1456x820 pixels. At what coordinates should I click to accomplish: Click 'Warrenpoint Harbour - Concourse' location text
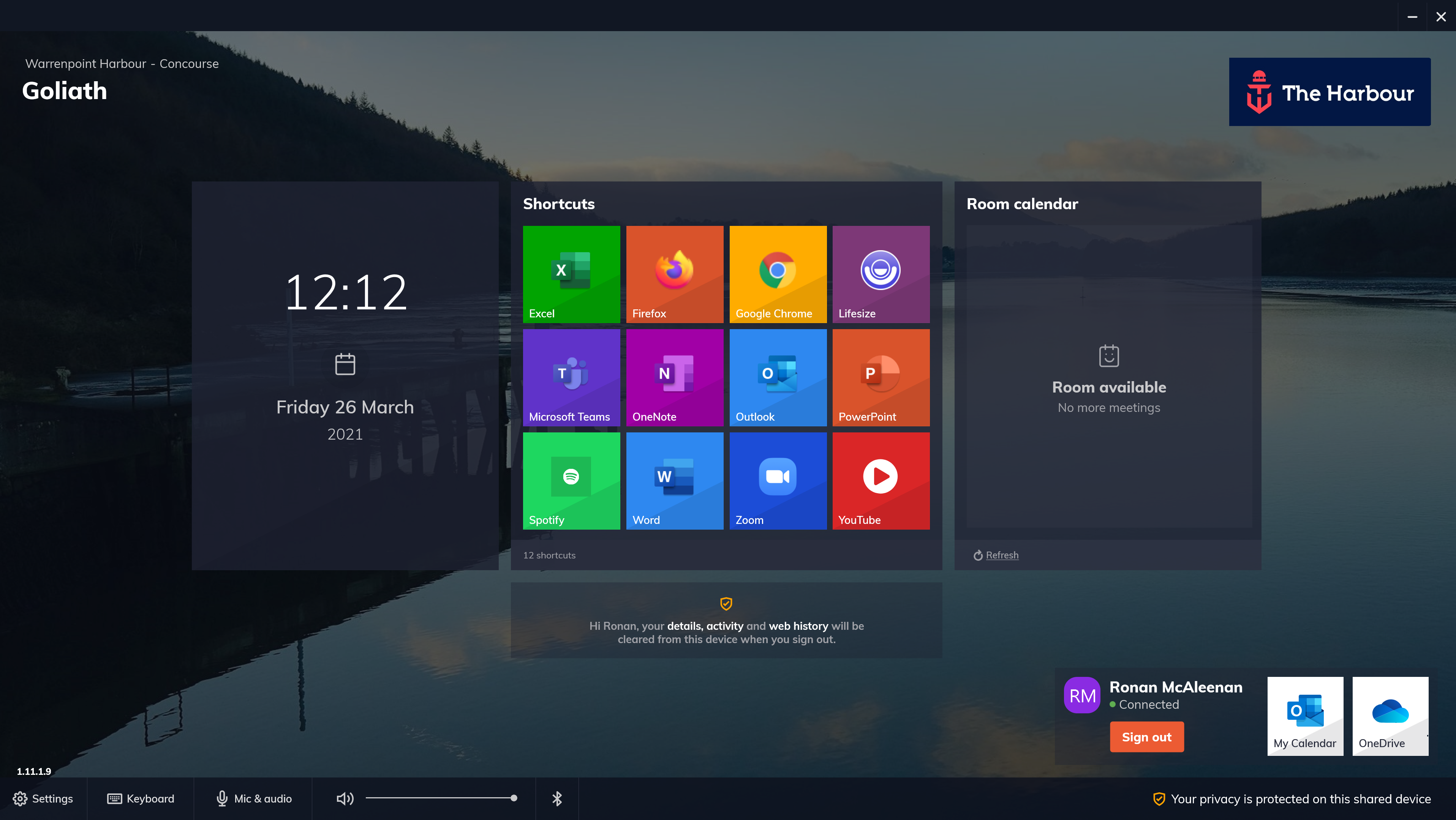[x=122, y=64]
